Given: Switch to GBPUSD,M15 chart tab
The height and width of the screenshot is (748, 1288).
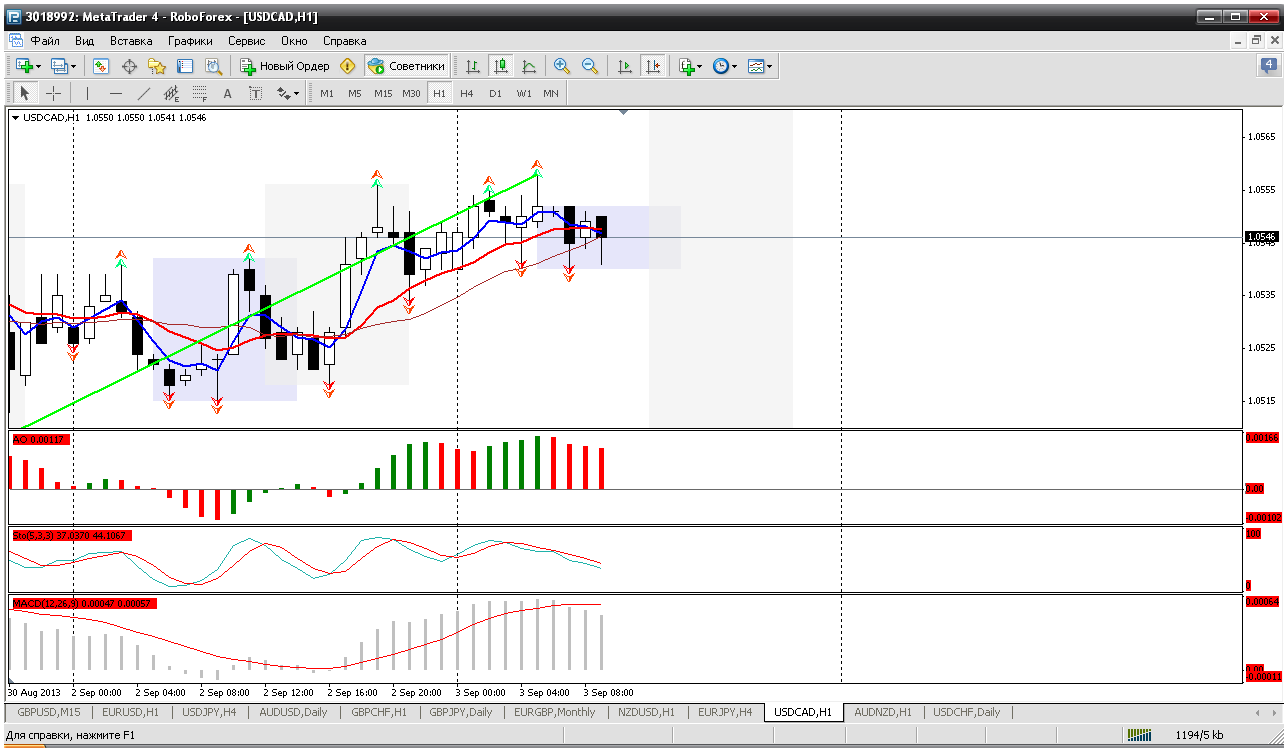Looking at the screenshot, I should click(x=49, y=712).
